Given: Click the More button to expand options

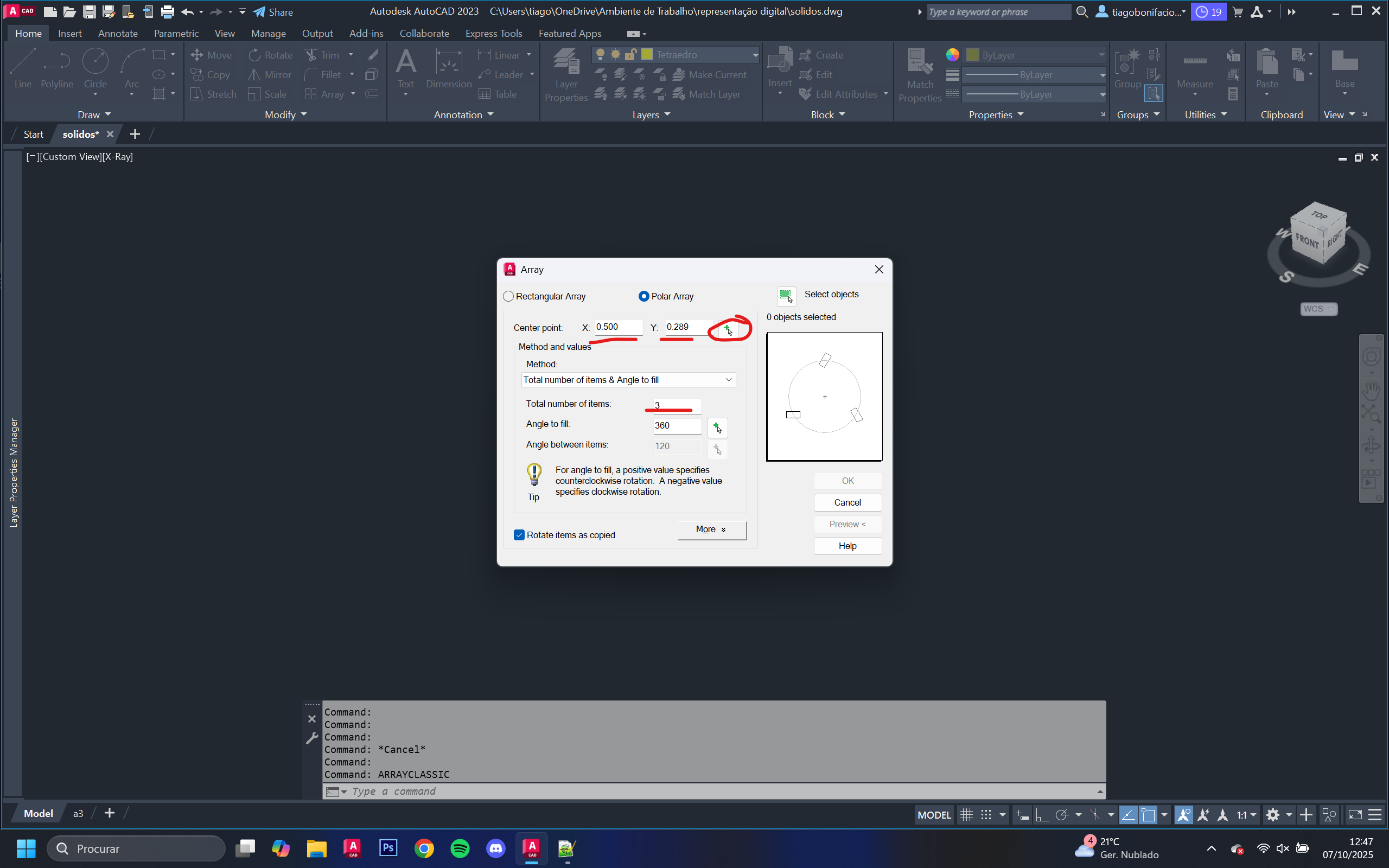Looking at the screenshot, I should click(711, 529).
